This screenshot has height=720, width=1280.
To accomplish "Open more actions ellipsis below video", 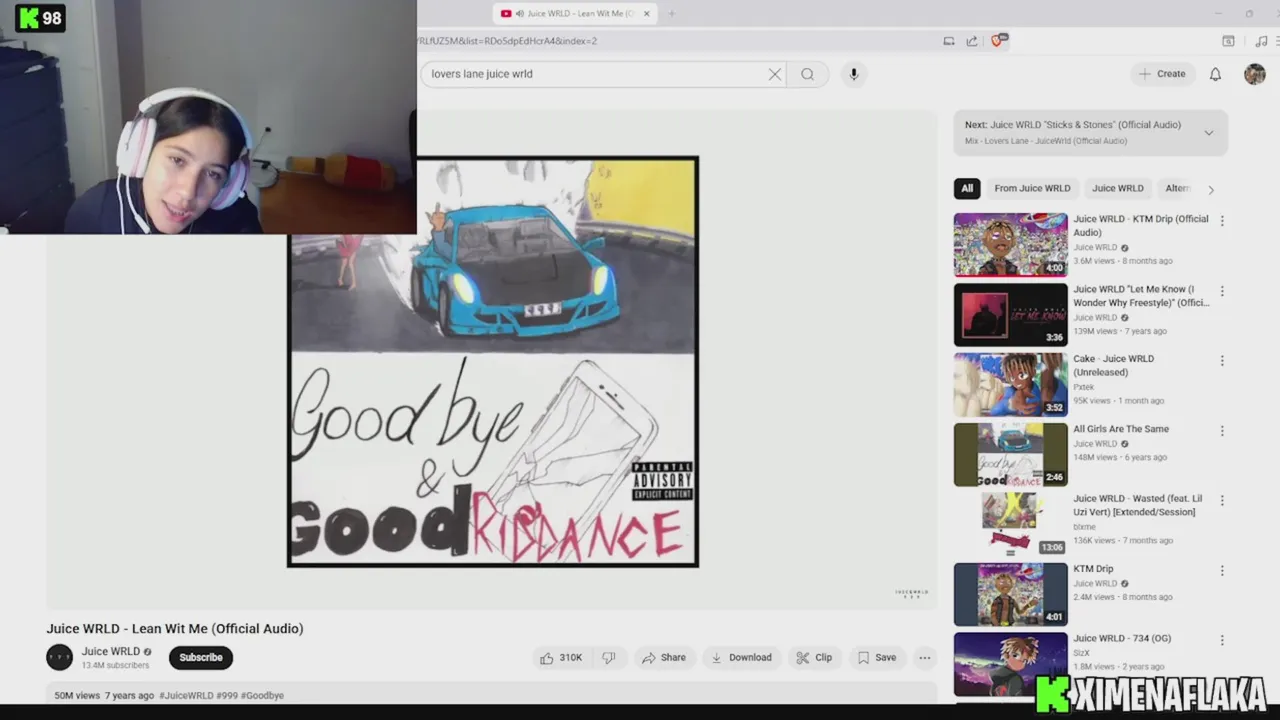I will [925, 658].
